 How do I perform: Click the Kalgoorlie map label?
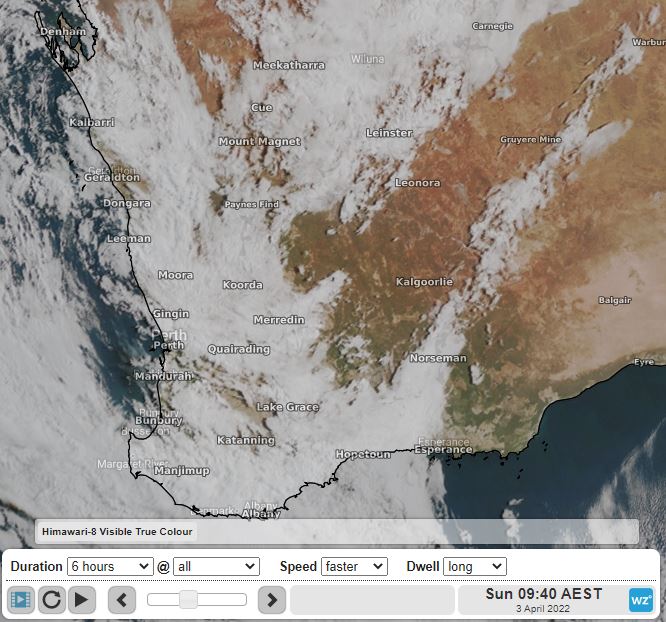pos(424,282)
